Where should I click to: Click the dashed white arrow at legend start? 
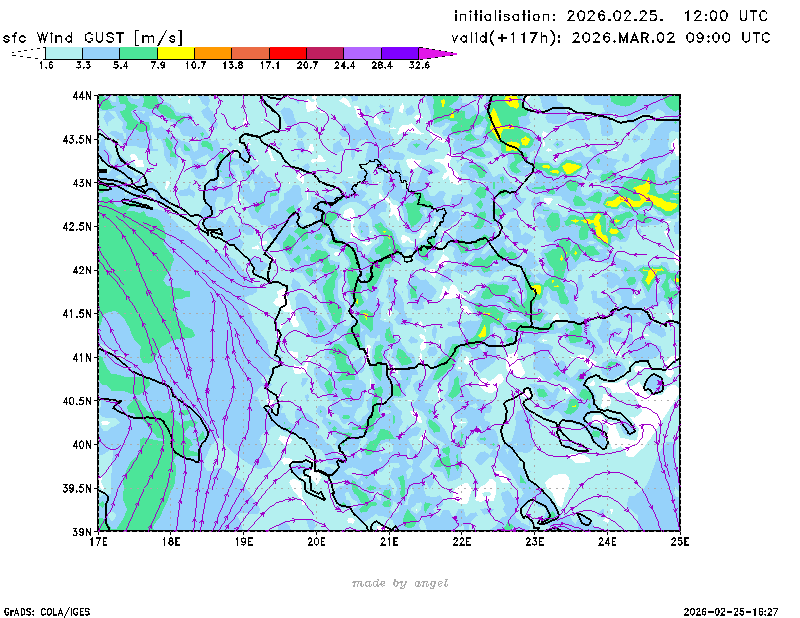click(24, 52)
